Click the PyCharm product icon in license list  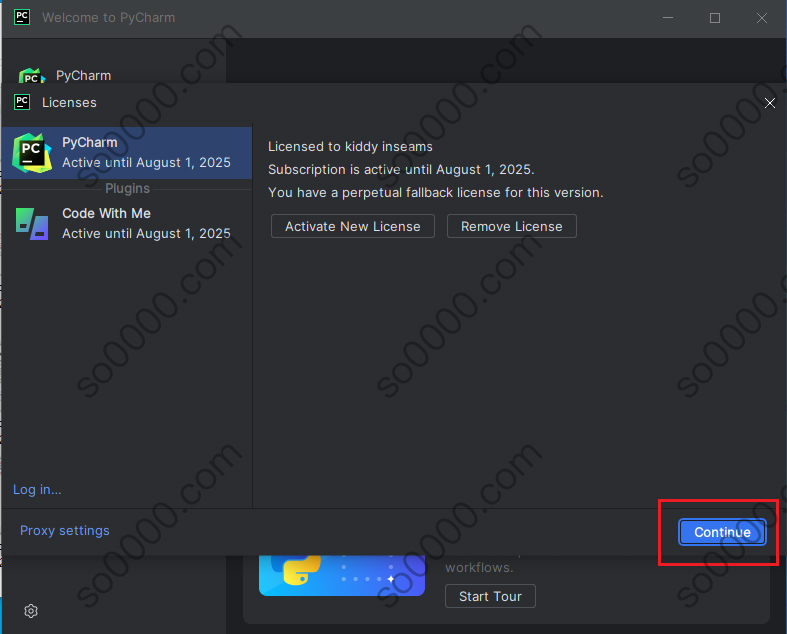[32, 153]
